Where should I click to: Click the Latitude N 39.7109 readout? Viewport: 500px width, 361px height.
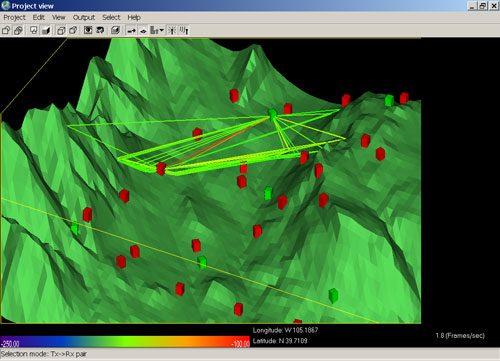[x=280, y=341]
